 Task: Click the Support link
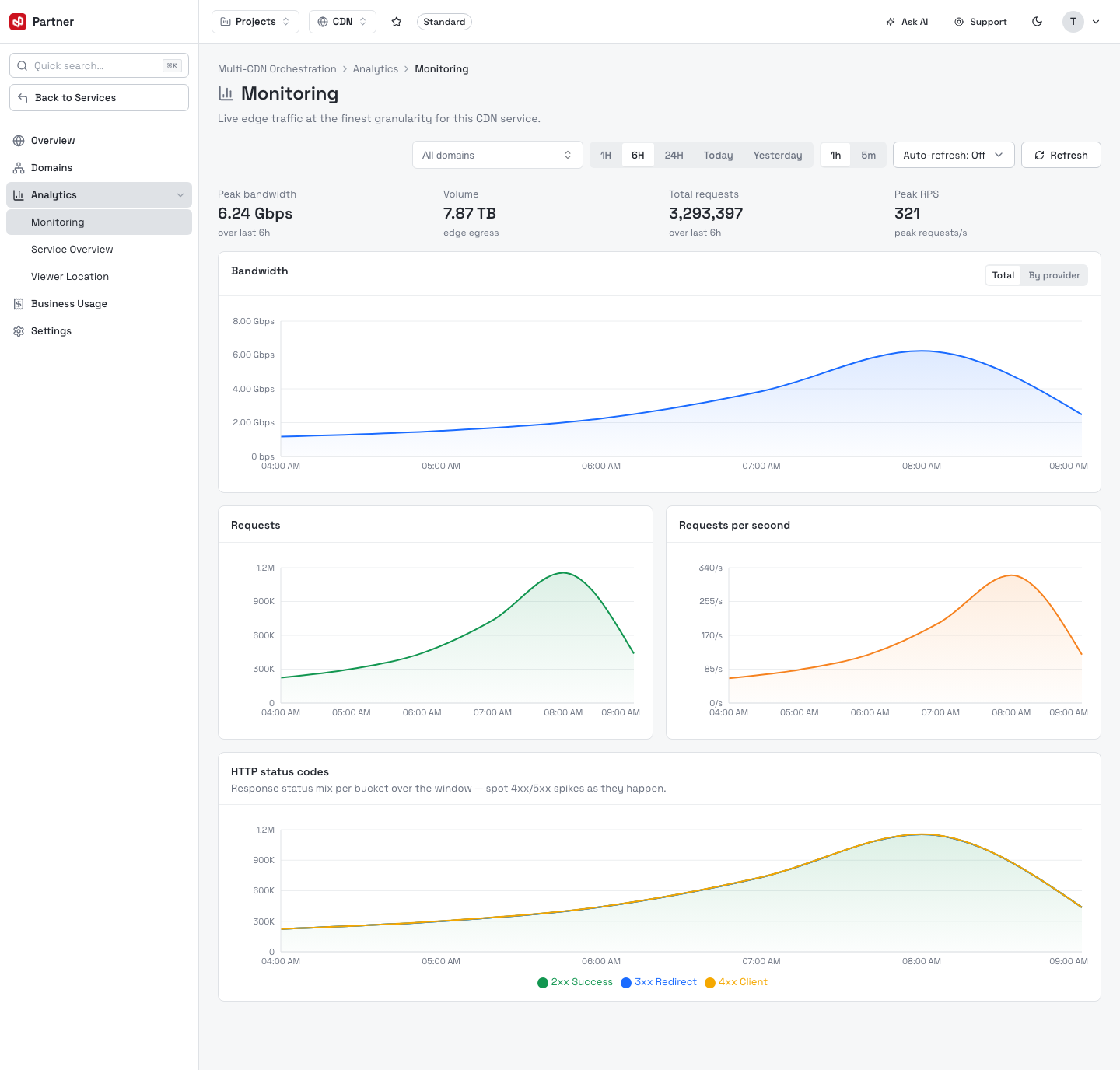coord(981,22)
